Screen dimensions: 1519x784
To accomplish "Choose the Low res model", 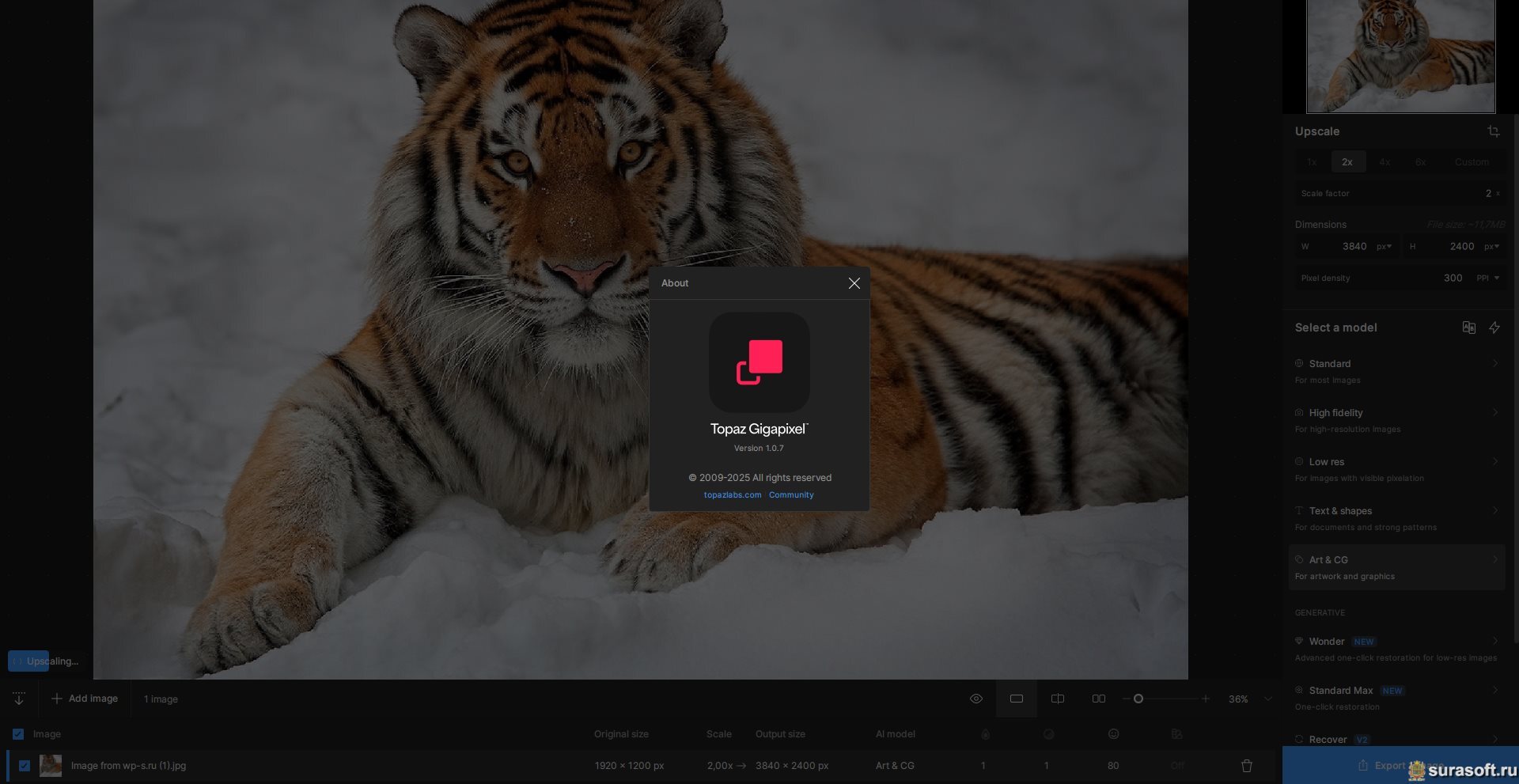I will pyautogui.click(x=1397, y=470).
